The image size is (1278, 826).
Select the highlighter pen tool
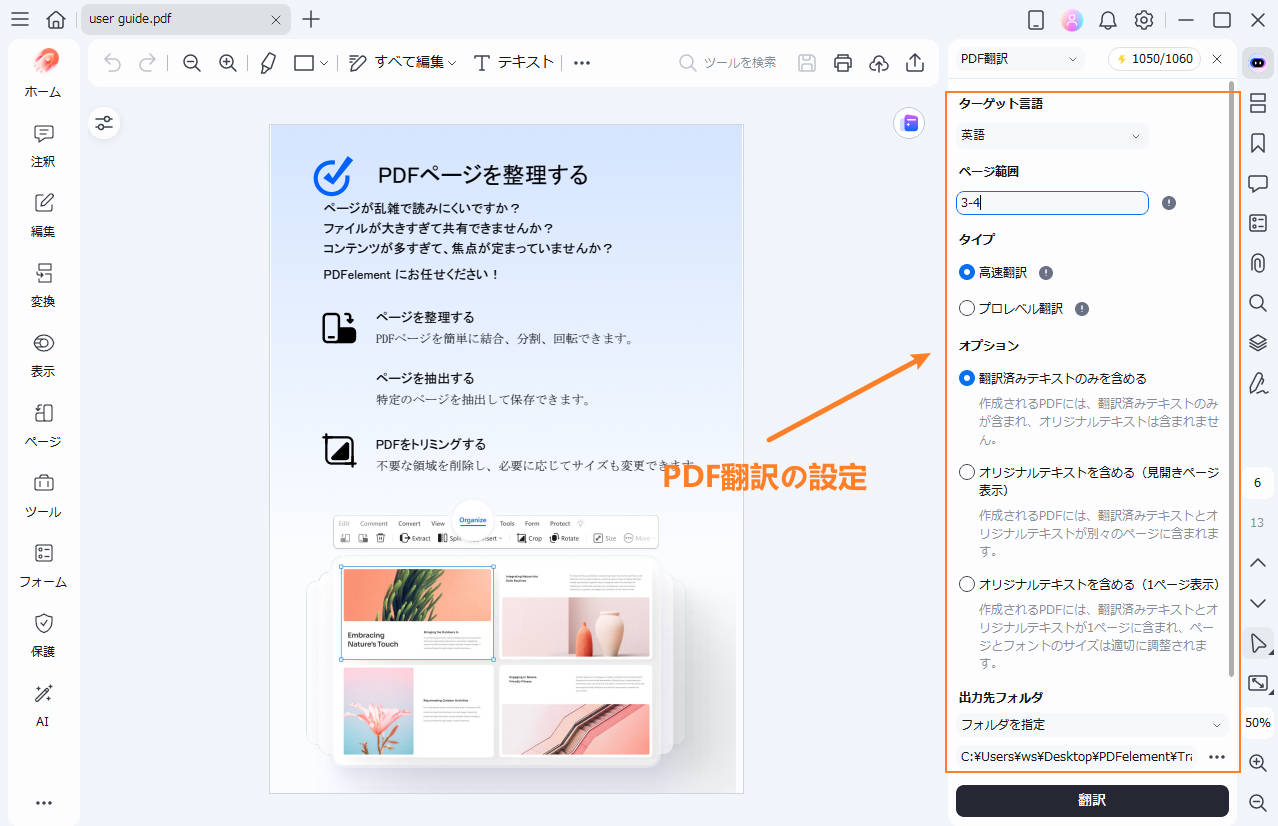(267, 61)
